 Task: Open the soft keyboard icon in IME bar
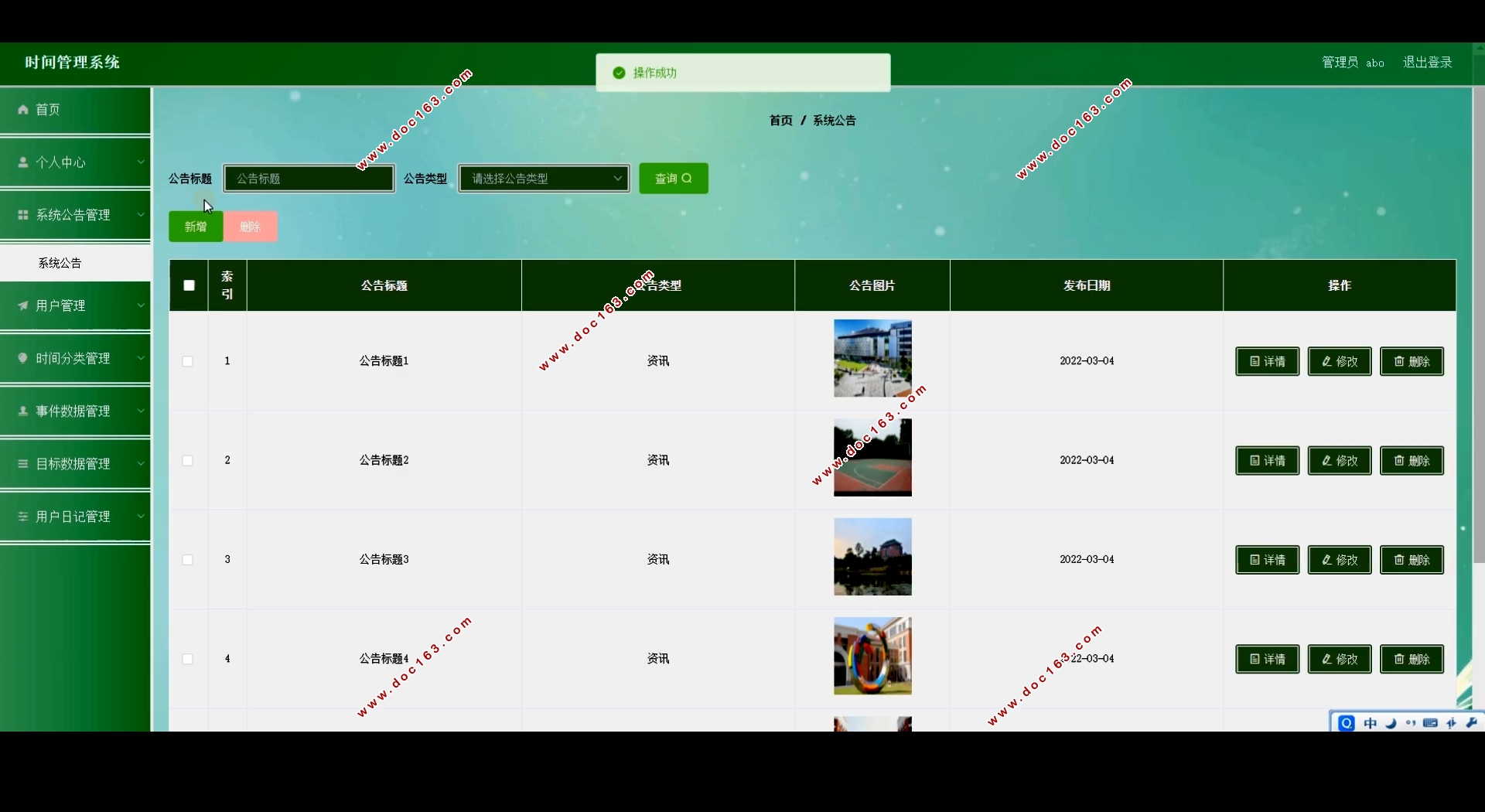[x=1431, y=723]
